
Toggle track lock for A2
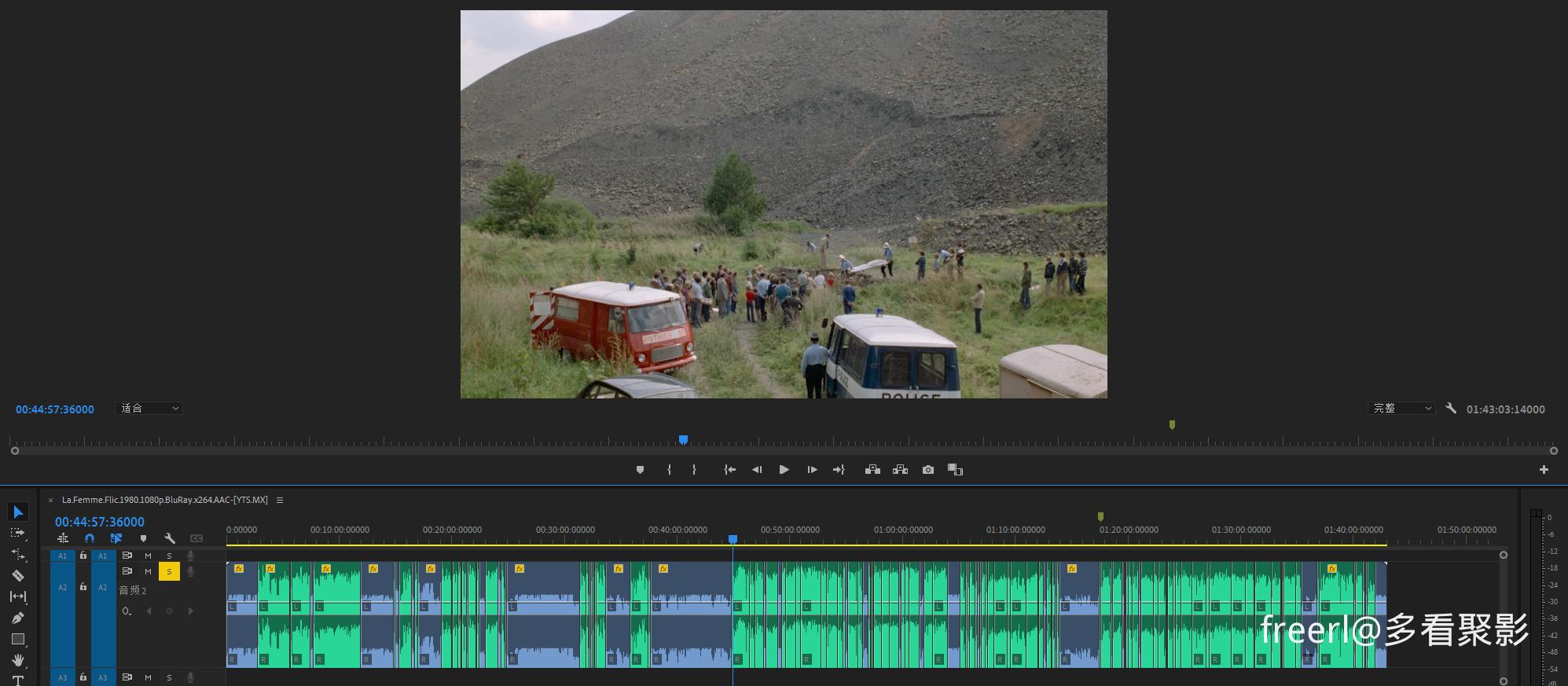pyautogui.click(x=83, y=587)
